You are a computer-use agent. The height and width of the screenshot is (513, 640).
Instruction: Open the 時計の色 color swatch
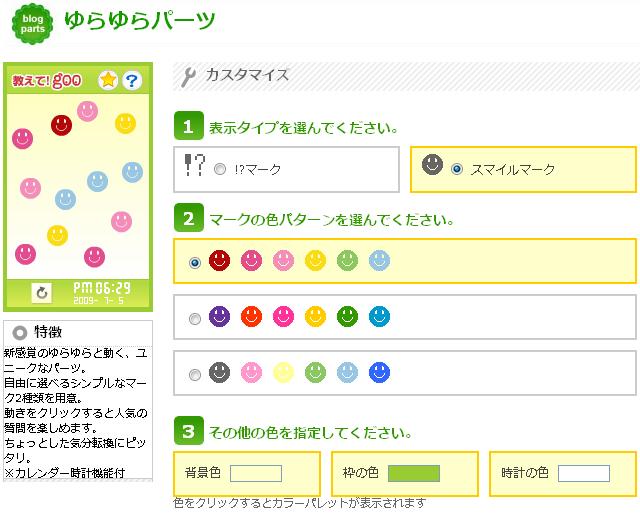(x=583, y=473)
